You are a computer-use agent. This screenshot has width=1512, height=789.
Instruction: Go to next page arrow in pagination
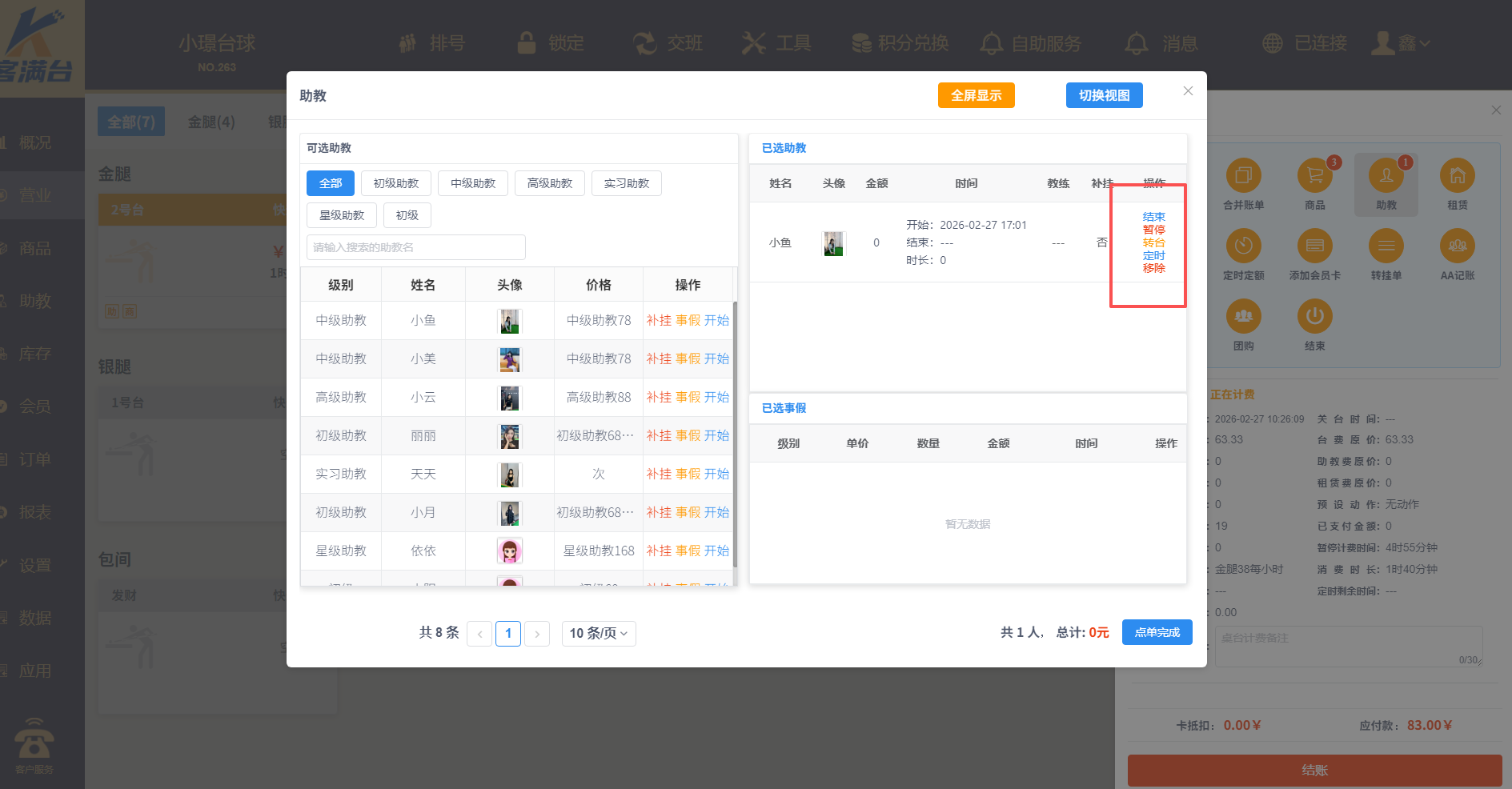[x=537, y=634]
